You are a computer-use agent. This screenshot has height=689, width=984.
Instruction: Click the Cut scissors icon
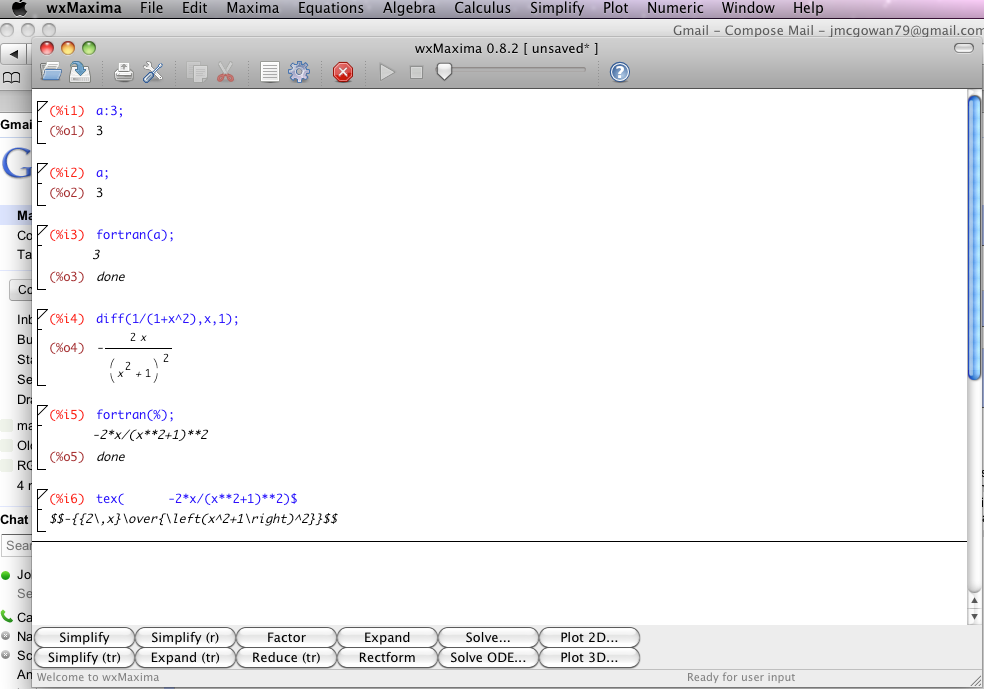[225, 72]
